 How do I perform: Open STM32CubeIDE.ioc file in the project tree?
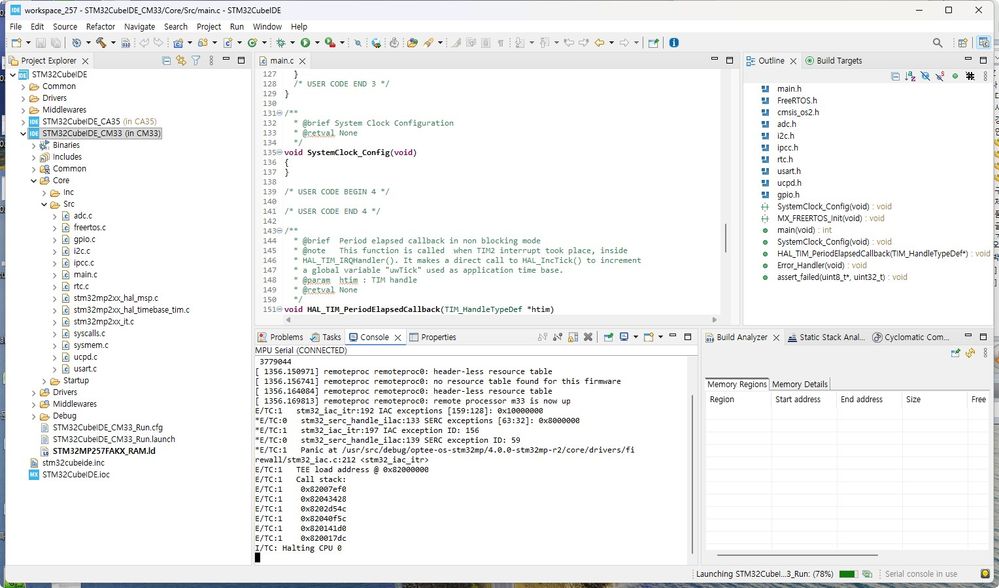point(75,474)
